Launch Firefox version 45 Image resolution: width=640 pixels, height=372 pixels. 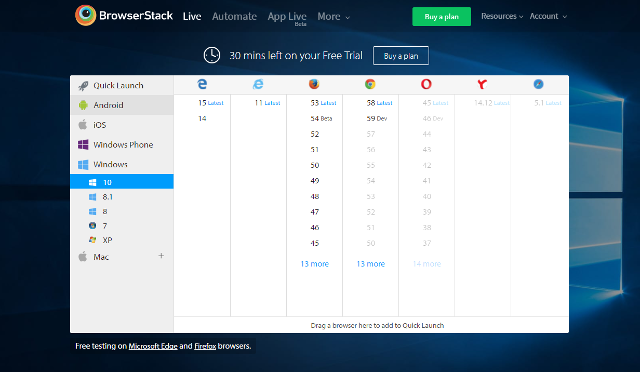point(315,243)
